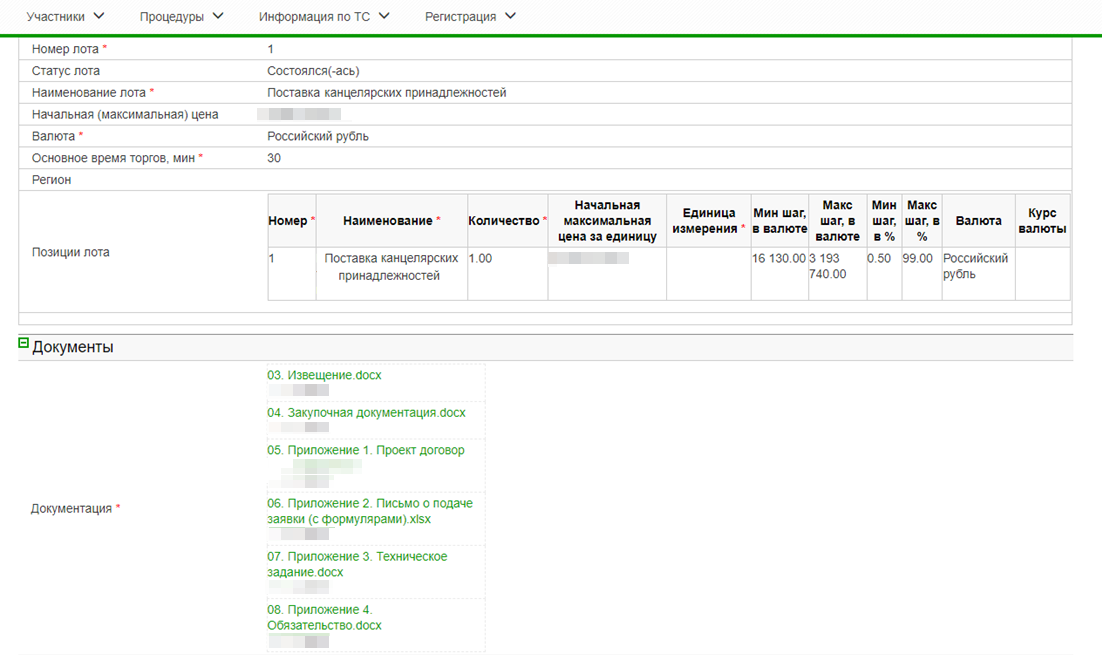Click the Состоялся(-ась) lot status value

click(x=313, y=71)
